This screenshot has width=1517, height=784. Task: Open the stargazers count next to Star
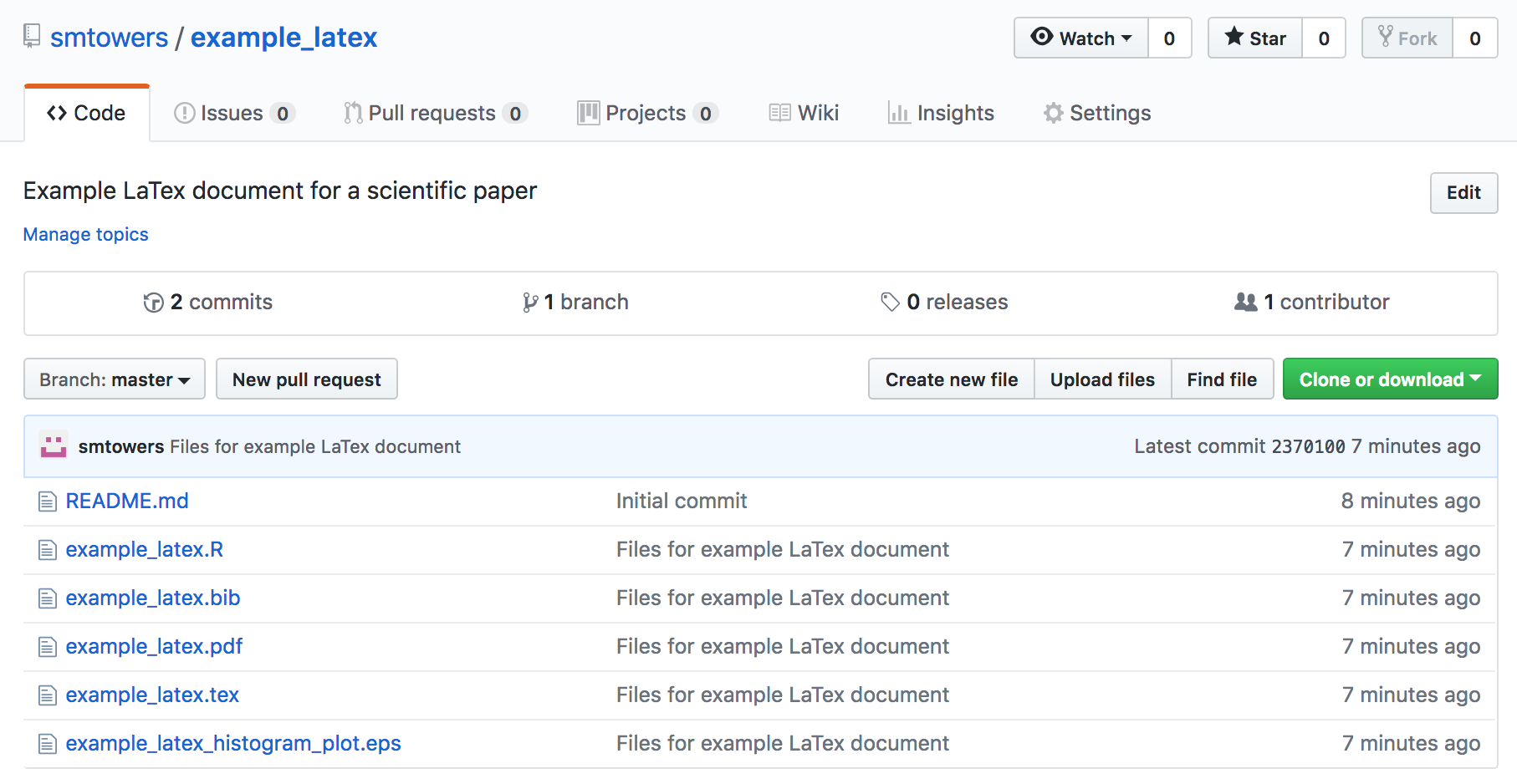[1324, 38]
